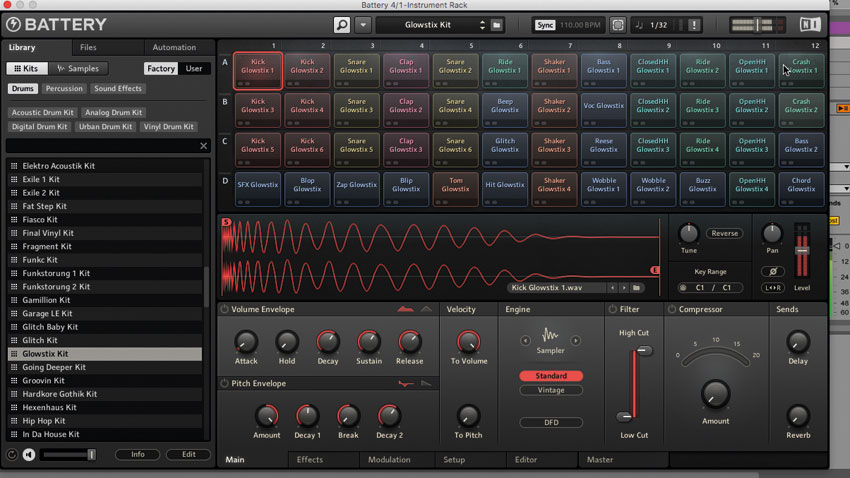
Task: Load next sample with right arrow
Action: tap(624, 288)
